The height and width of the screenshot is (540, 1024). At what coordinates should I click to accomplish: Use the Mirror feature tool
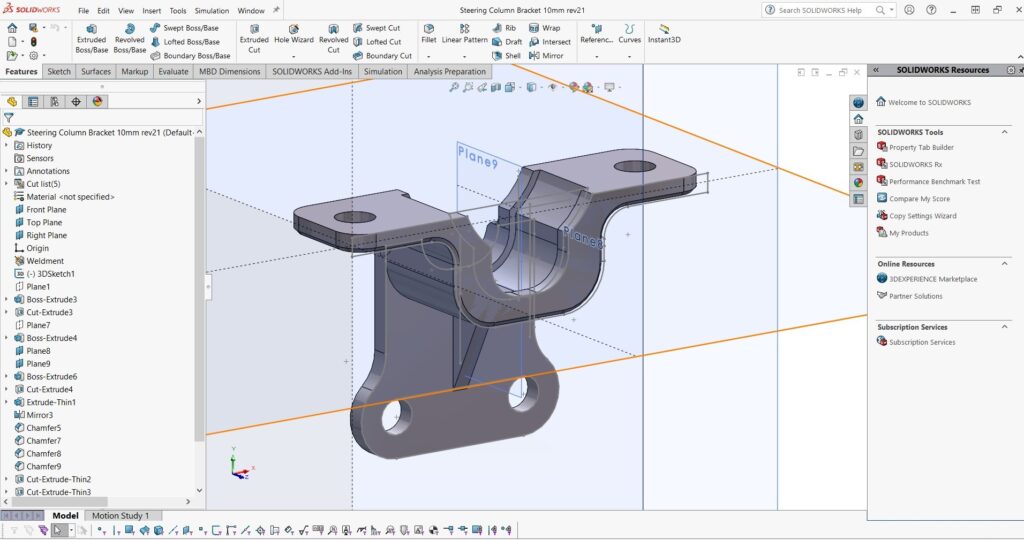pyautogui.click(x=545, y=56)
